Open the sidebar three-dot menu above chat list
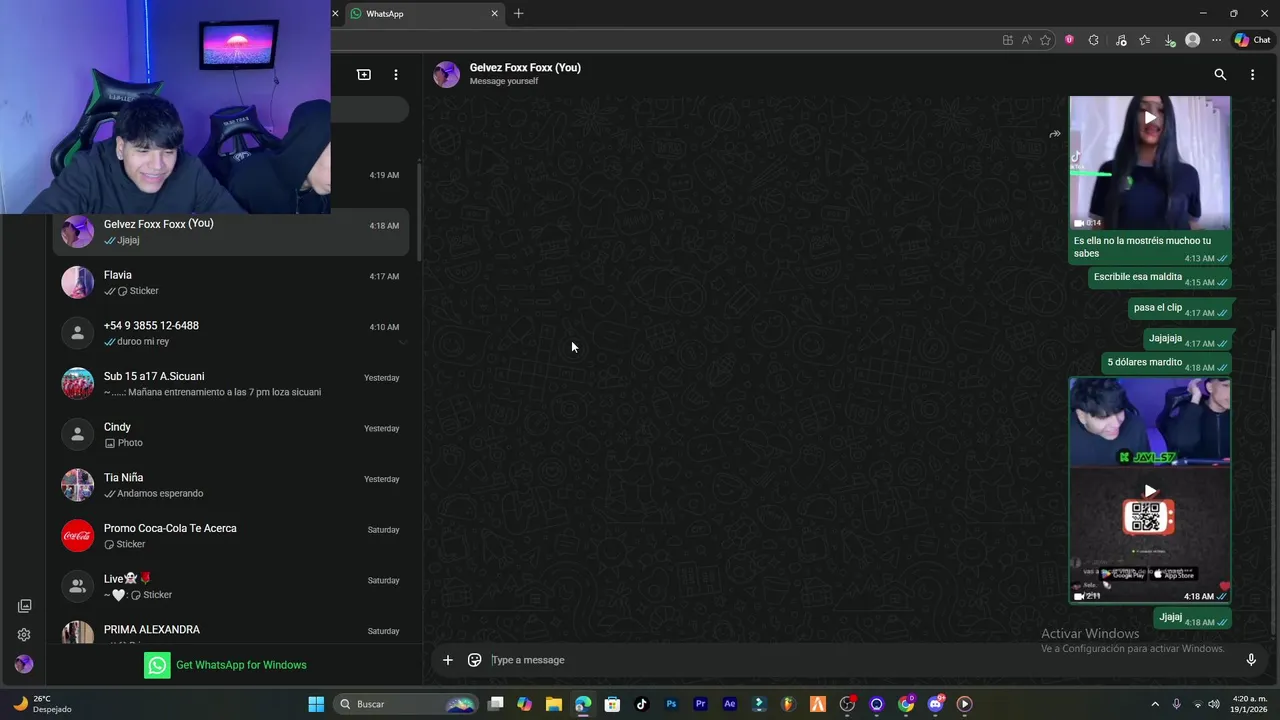The image size is (1280, 720). (396, 75)
